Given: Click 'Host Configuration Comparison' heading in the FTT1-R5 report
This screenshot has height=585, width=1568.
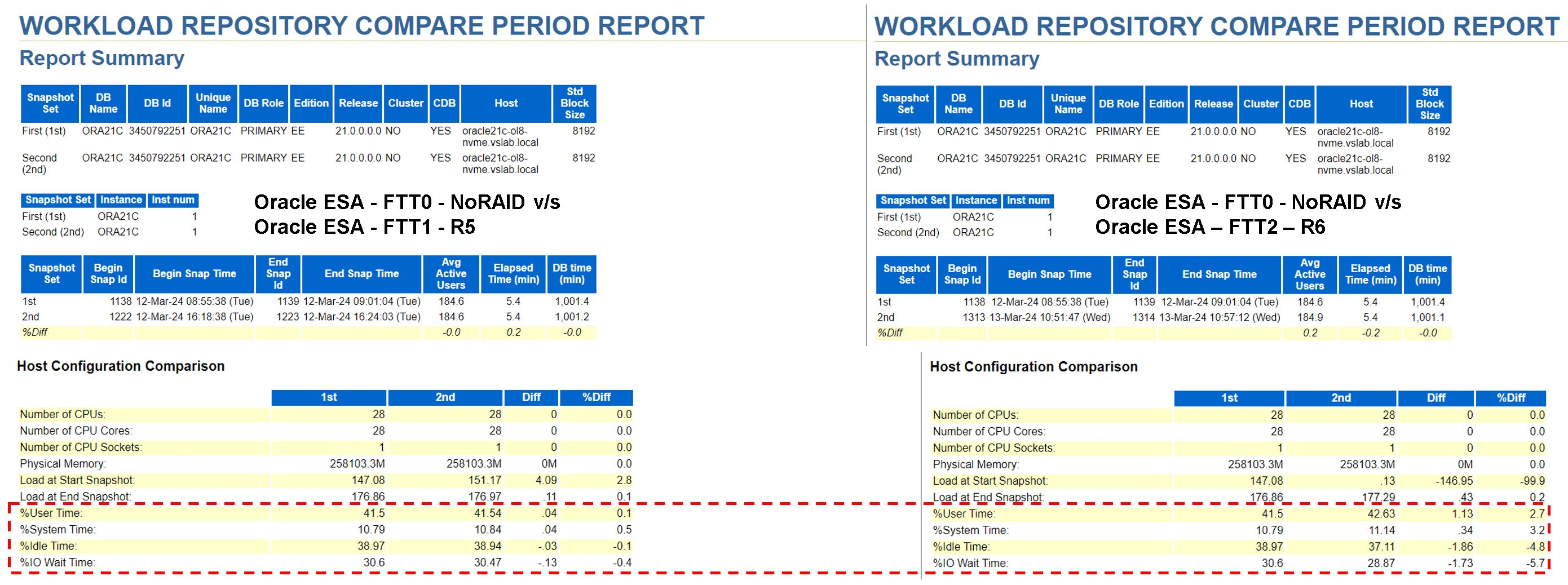Looking at the screenshot, I should point(121,366).
